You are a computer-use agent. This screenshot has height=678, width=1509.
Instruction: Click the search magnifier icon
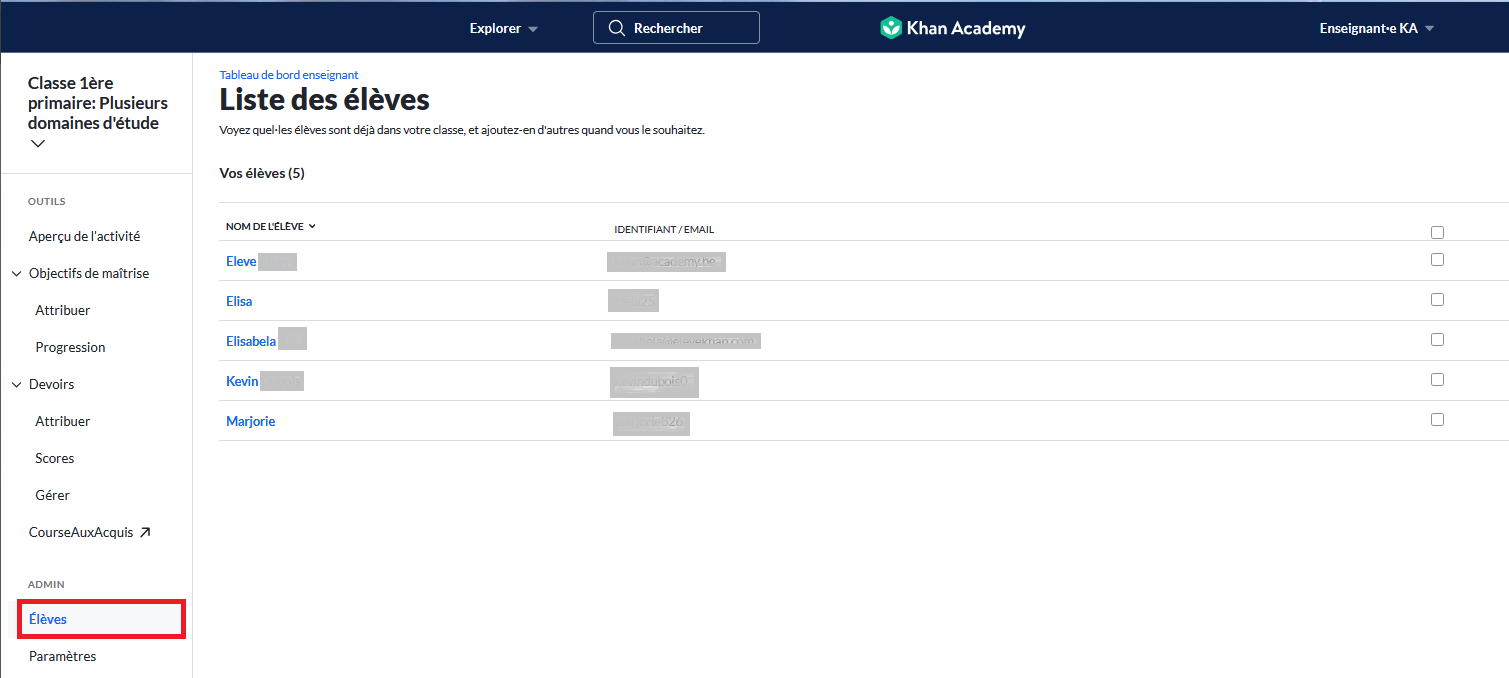(x=617, y=28)
